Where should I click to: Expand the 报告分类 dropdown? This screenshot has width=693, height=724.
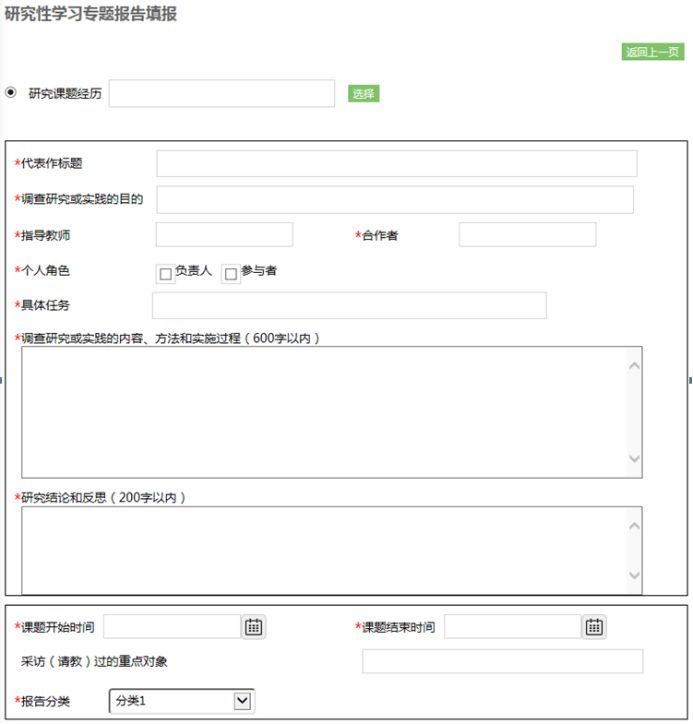[x=242, y=701]
